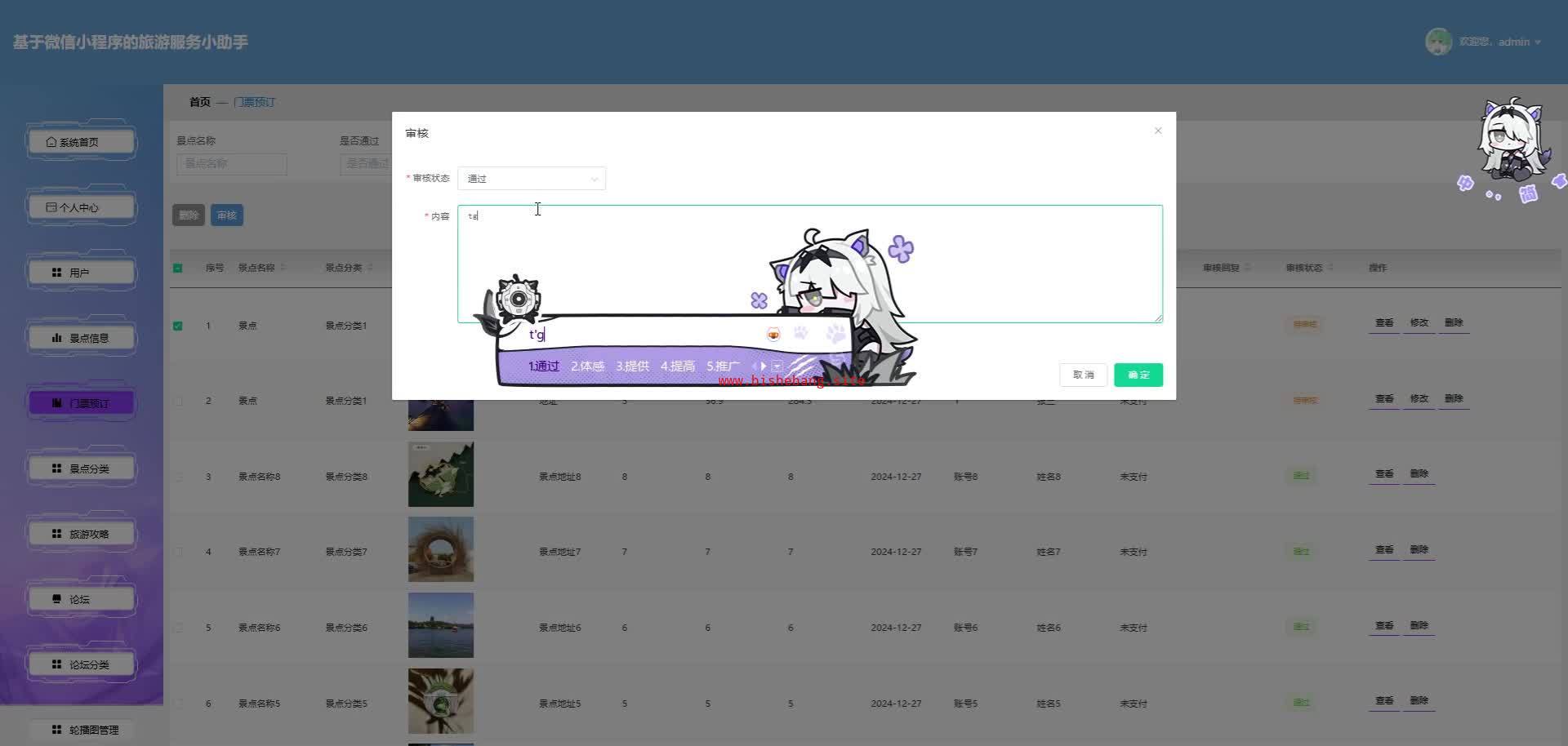
Task: Click the grid icon beside 用户
Action: tap(56, 273)
